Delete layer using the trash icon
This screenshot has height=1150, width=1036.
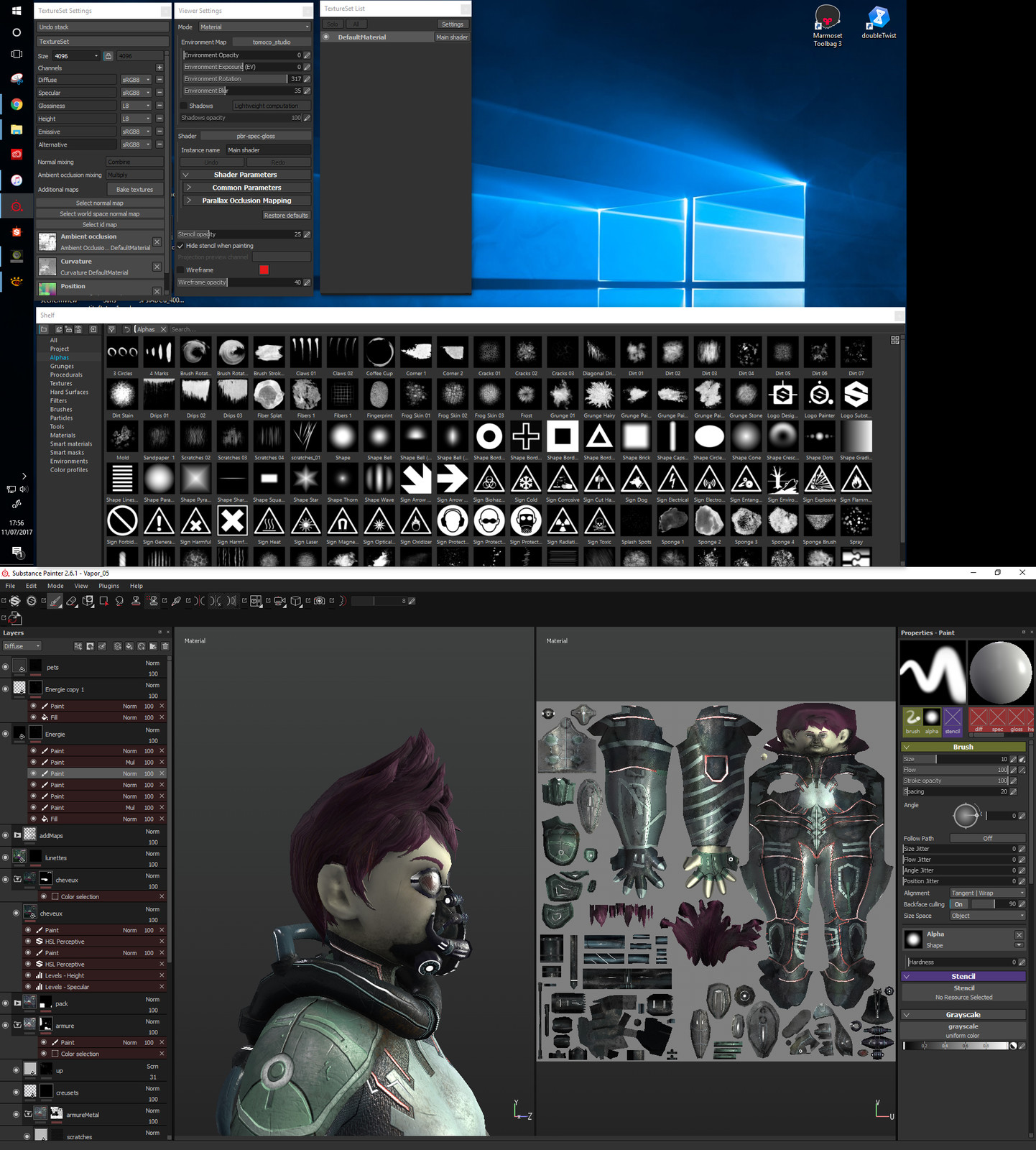[165, 646]
